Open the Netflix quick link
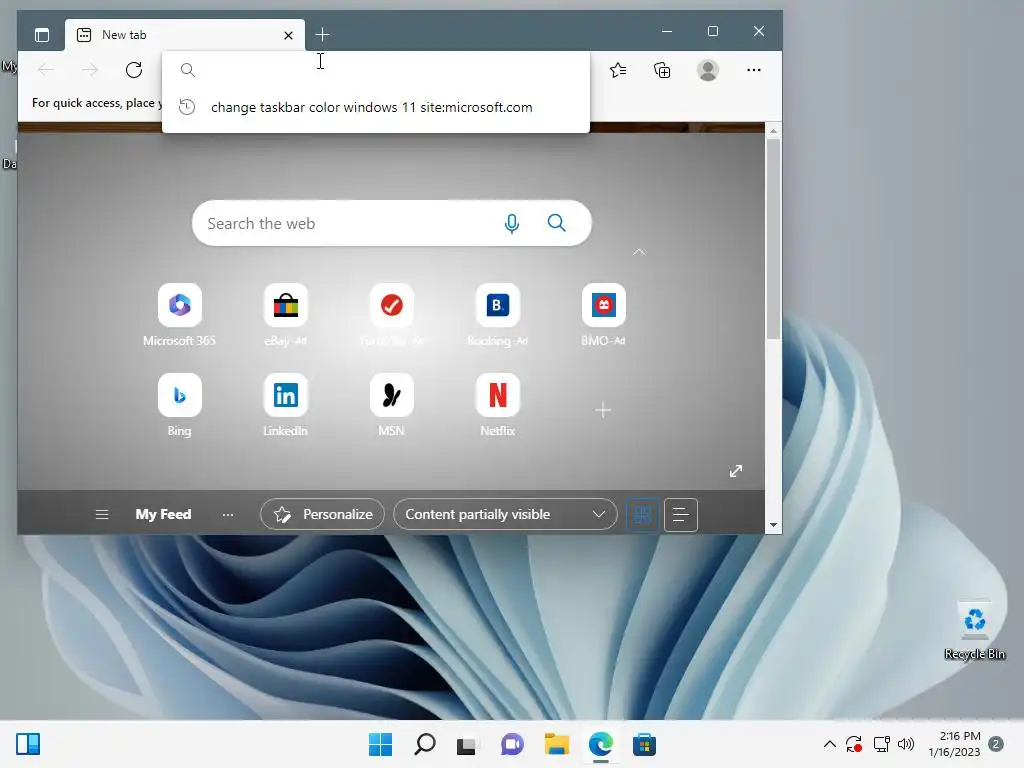 pos(498,404)
